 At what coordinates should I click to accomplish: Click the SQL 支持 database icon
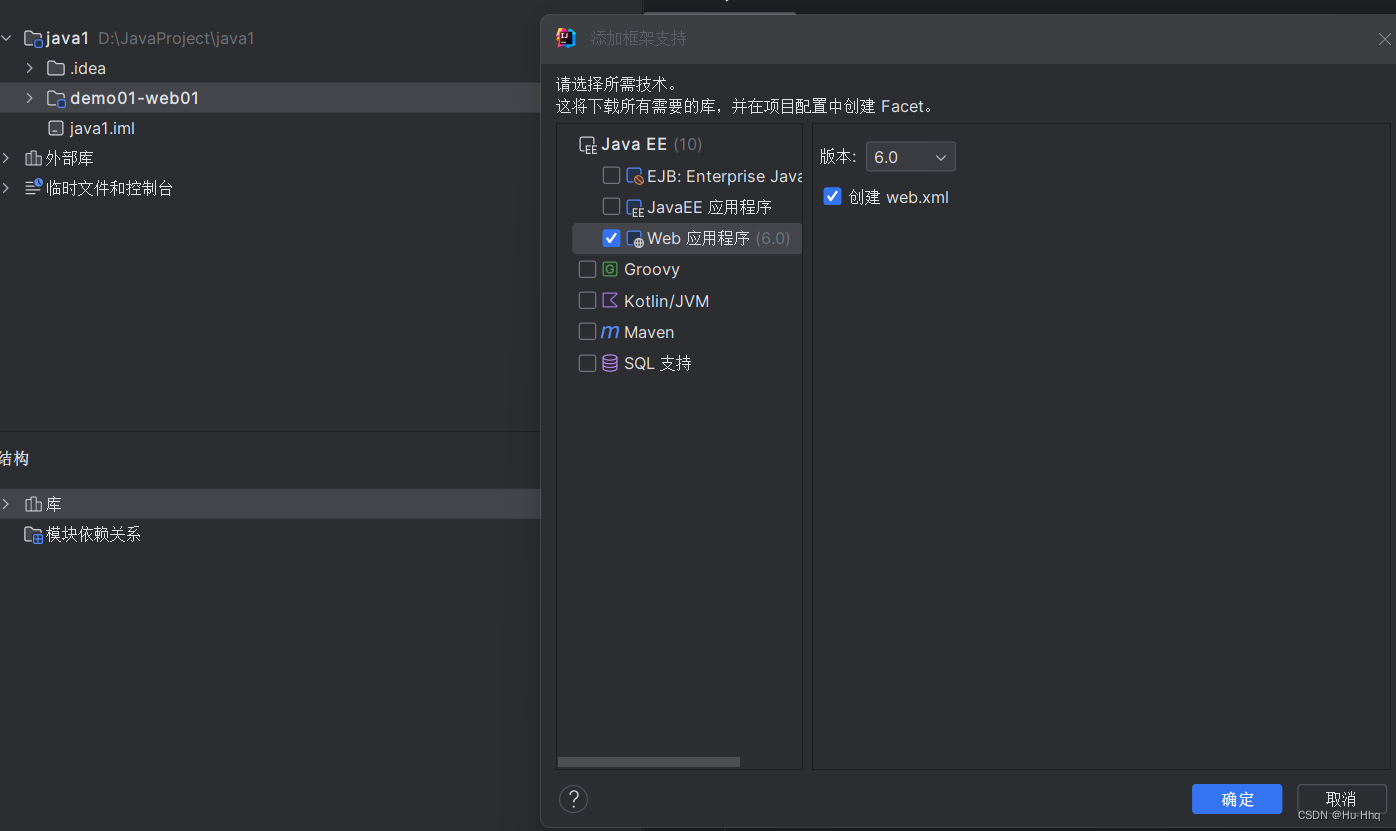(609, 363)
